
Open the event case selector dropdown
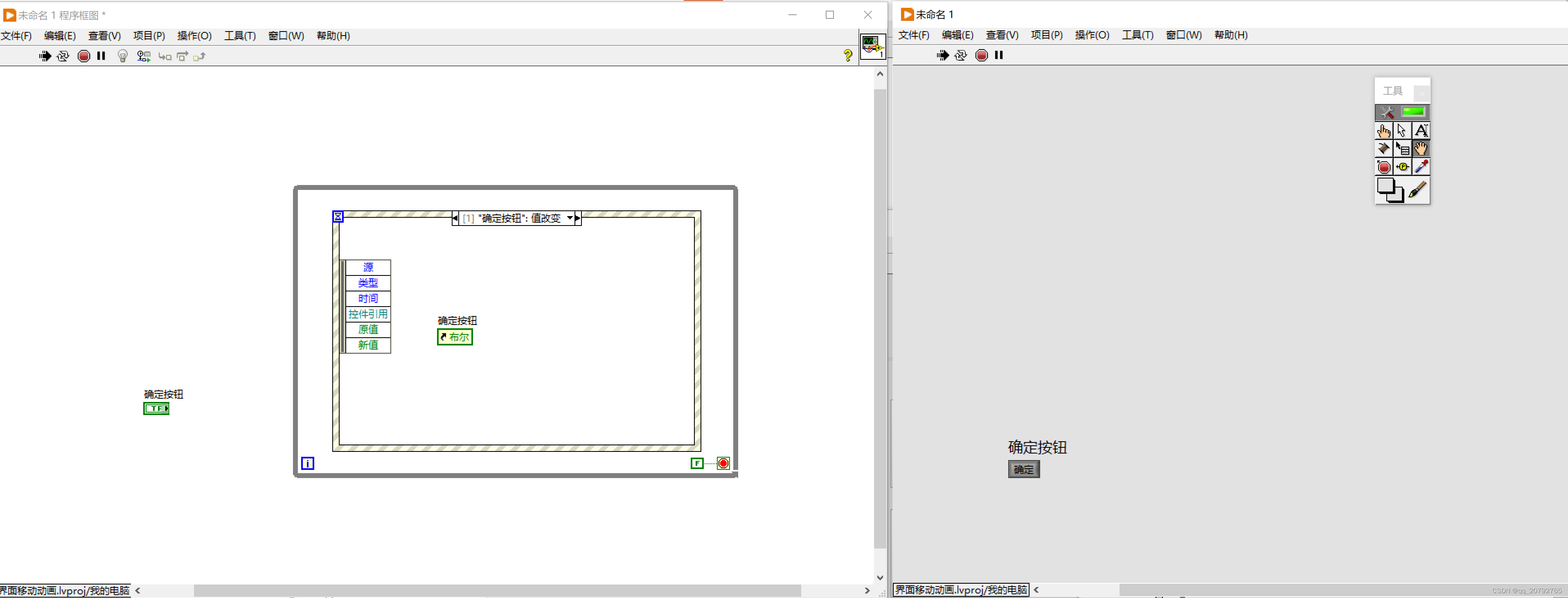point(570,218)
